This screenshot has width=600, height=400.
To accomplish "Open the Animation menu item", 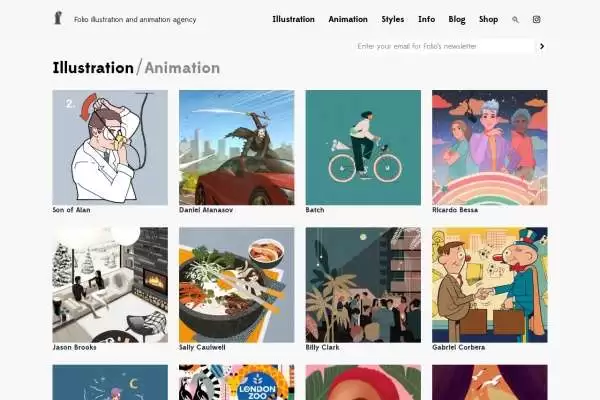I will (x=348, y=19).
